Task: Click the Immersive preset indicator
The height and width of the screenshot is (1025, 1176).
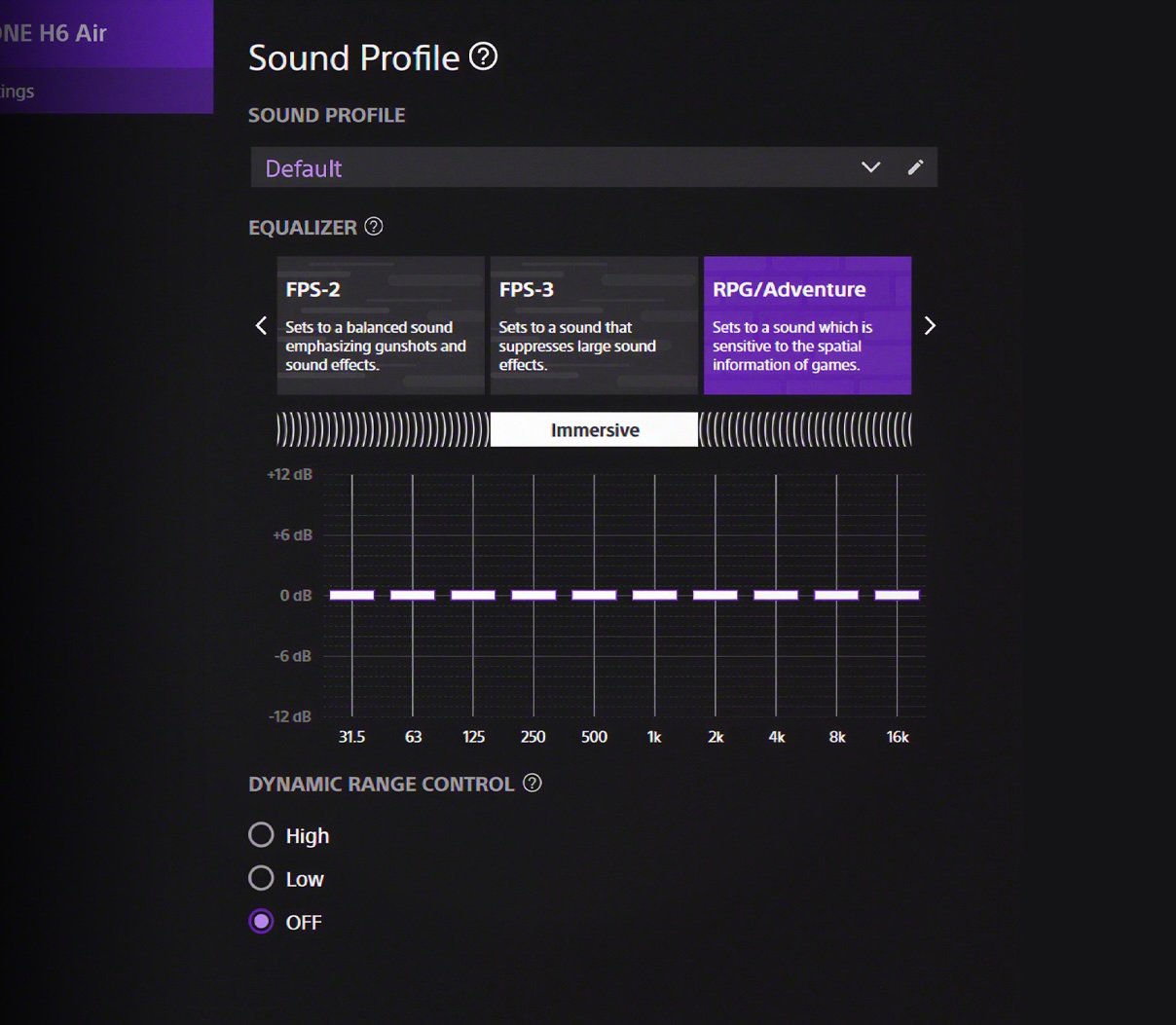Action: tap(594, 429)
